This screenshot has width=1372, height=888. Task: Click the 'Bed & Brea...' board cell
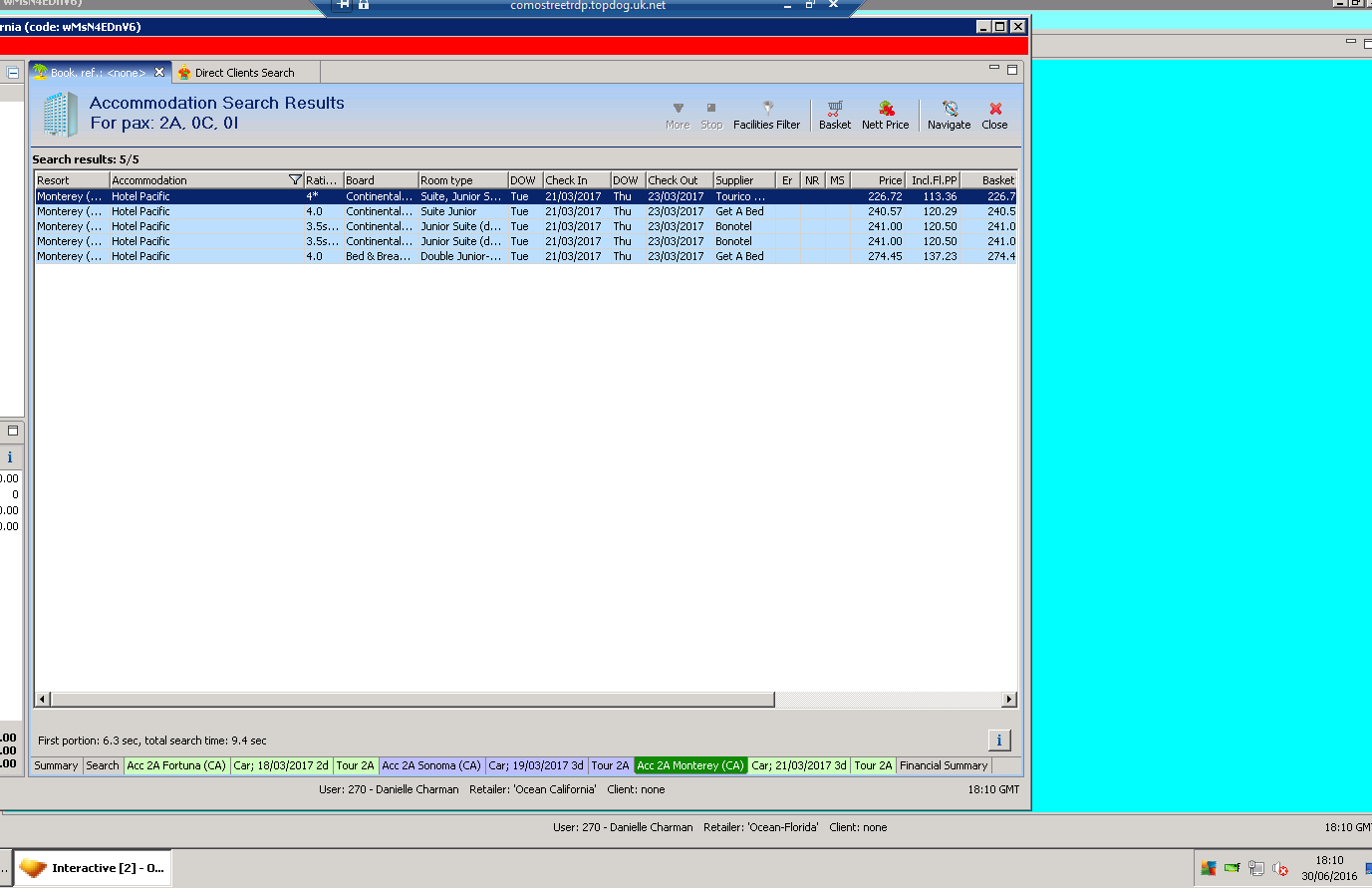coord(379,256)
